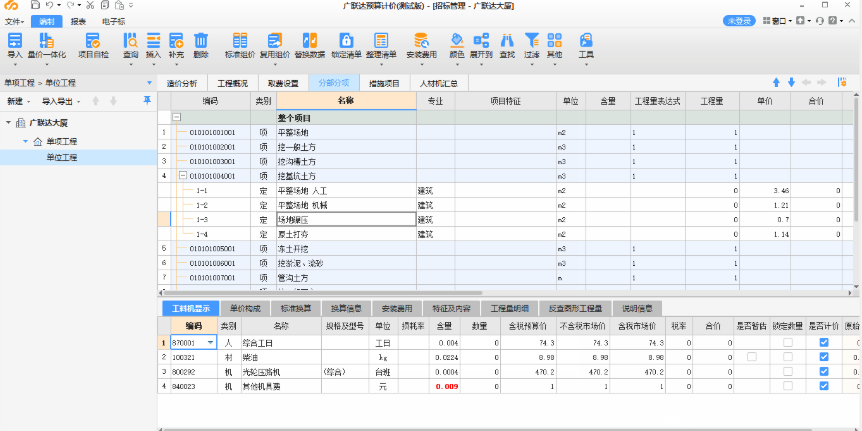Click the 删除 (Delete) trash icon

coord(201,44)
